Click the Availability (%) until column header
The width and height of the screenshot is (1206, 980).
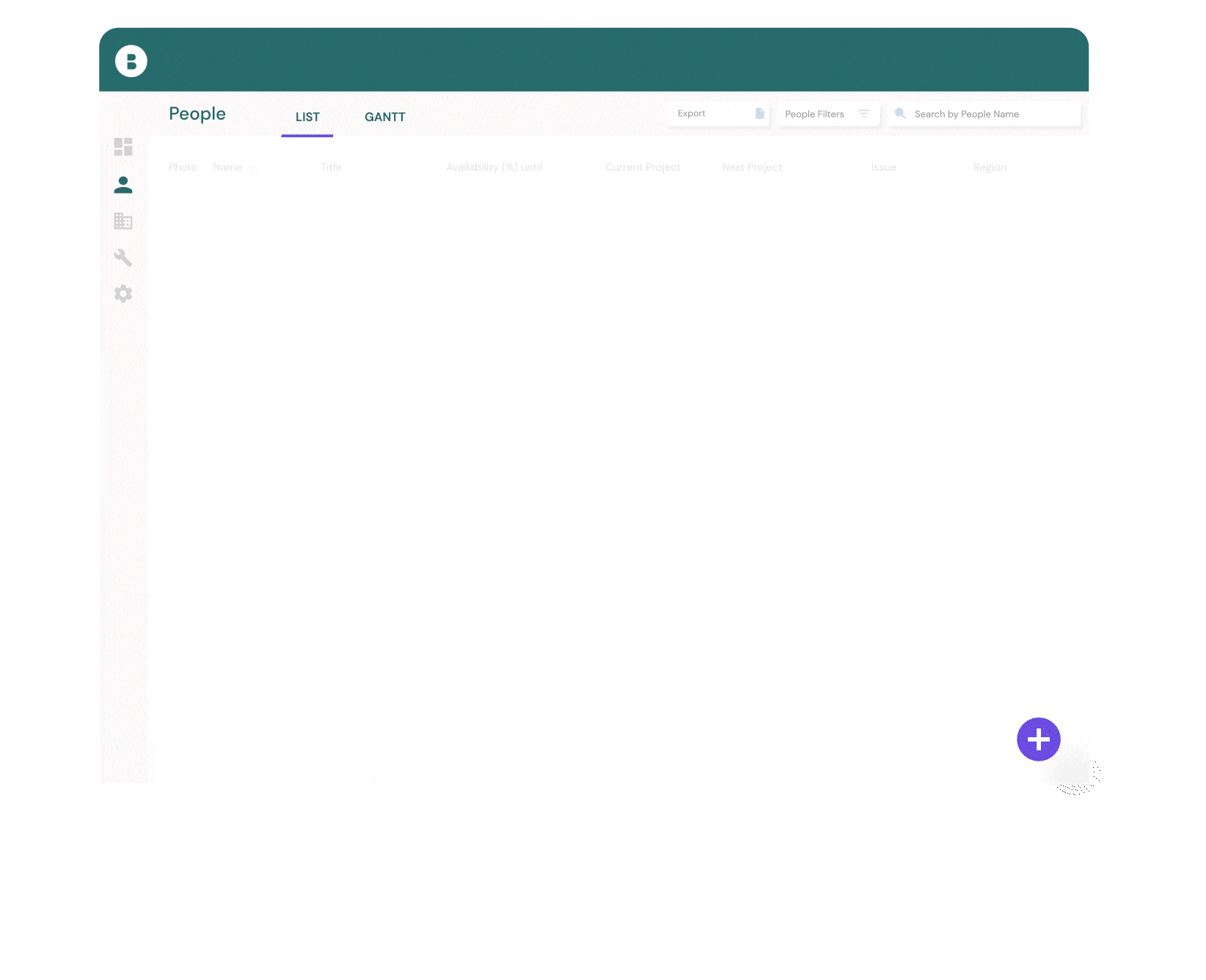pyautogui.click(x=494, y=167)
